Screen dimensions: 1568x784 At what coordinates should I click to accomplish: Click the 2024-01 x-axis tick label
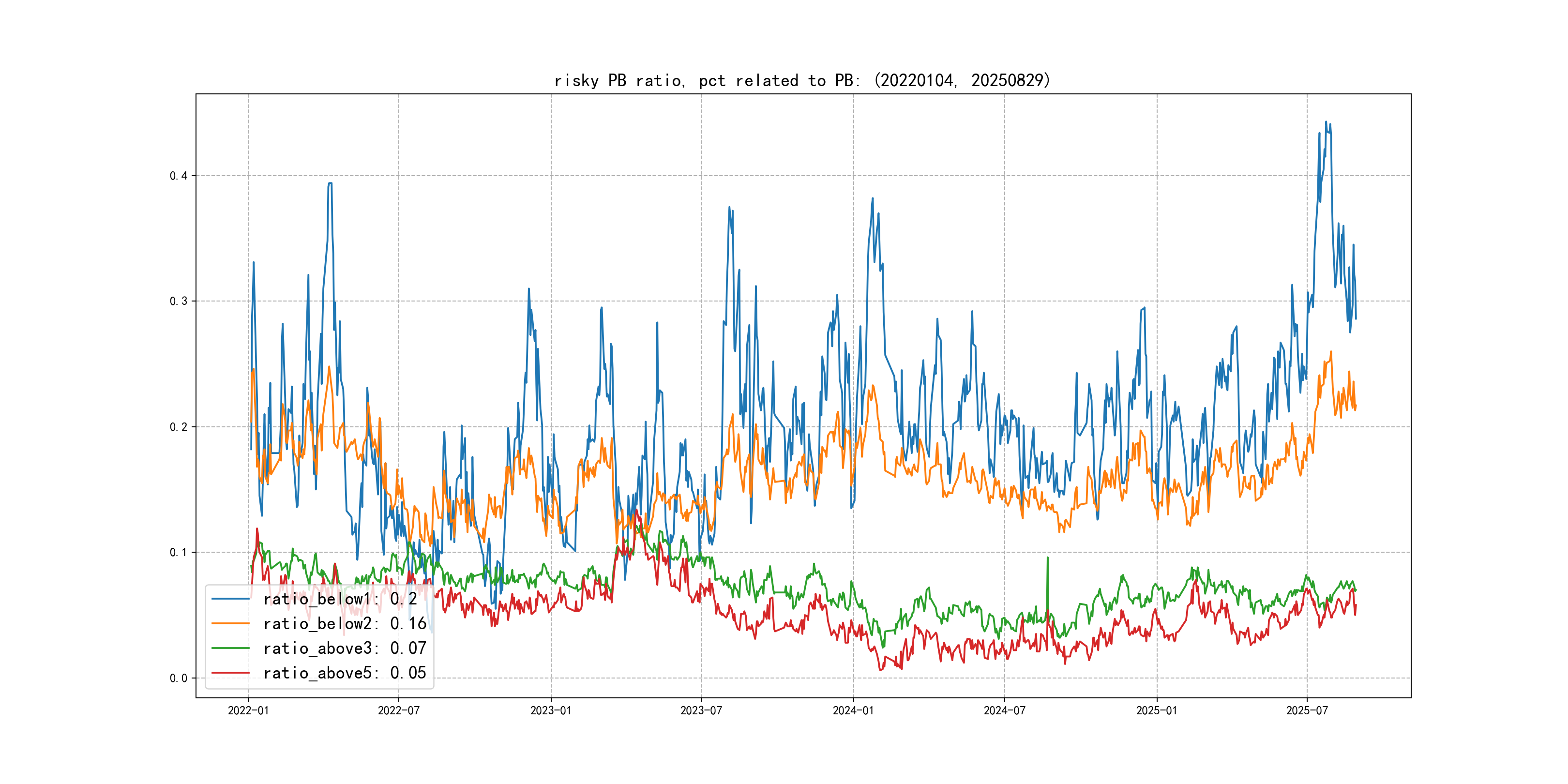pos(853,710)
